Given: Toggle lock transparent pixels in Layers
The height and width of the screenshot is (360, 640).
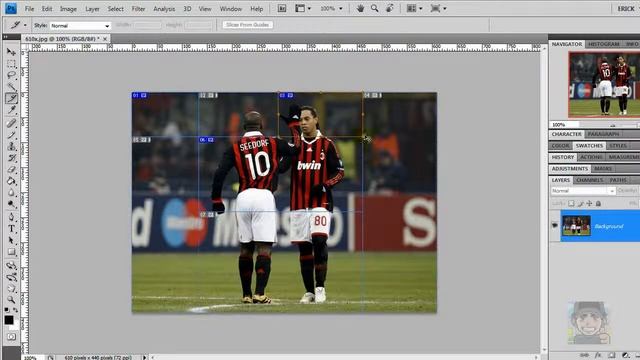Looking at the screenshot, I should (571, 203).
